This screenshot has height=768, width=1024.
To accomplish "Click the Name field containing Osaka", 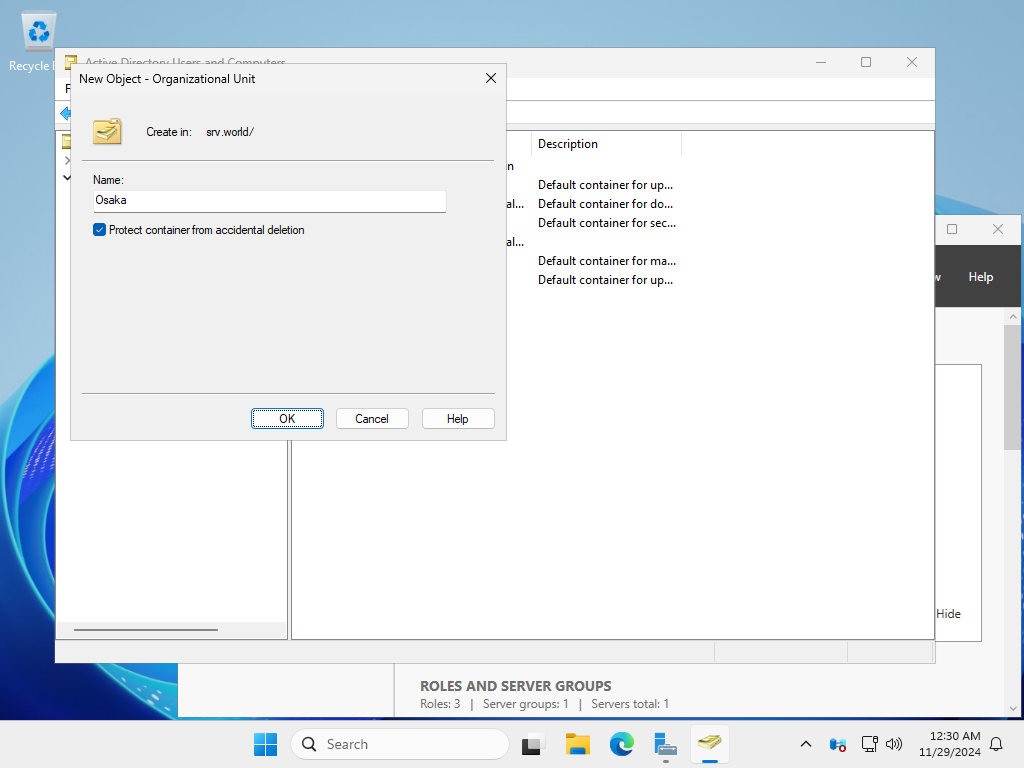I will point(269,200).
